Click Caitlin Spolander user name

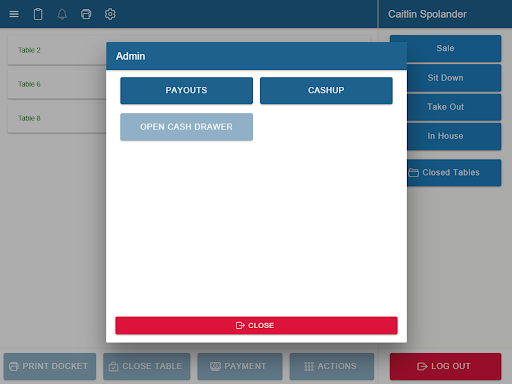(427, 14)
